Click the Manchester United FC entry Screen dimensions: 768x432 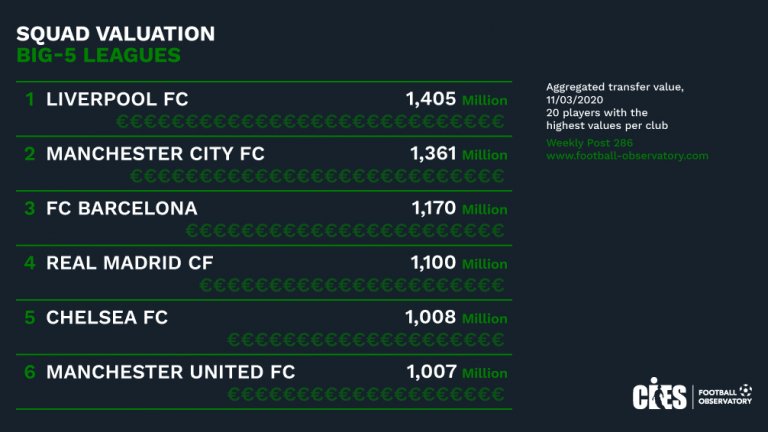click(170, 372)
